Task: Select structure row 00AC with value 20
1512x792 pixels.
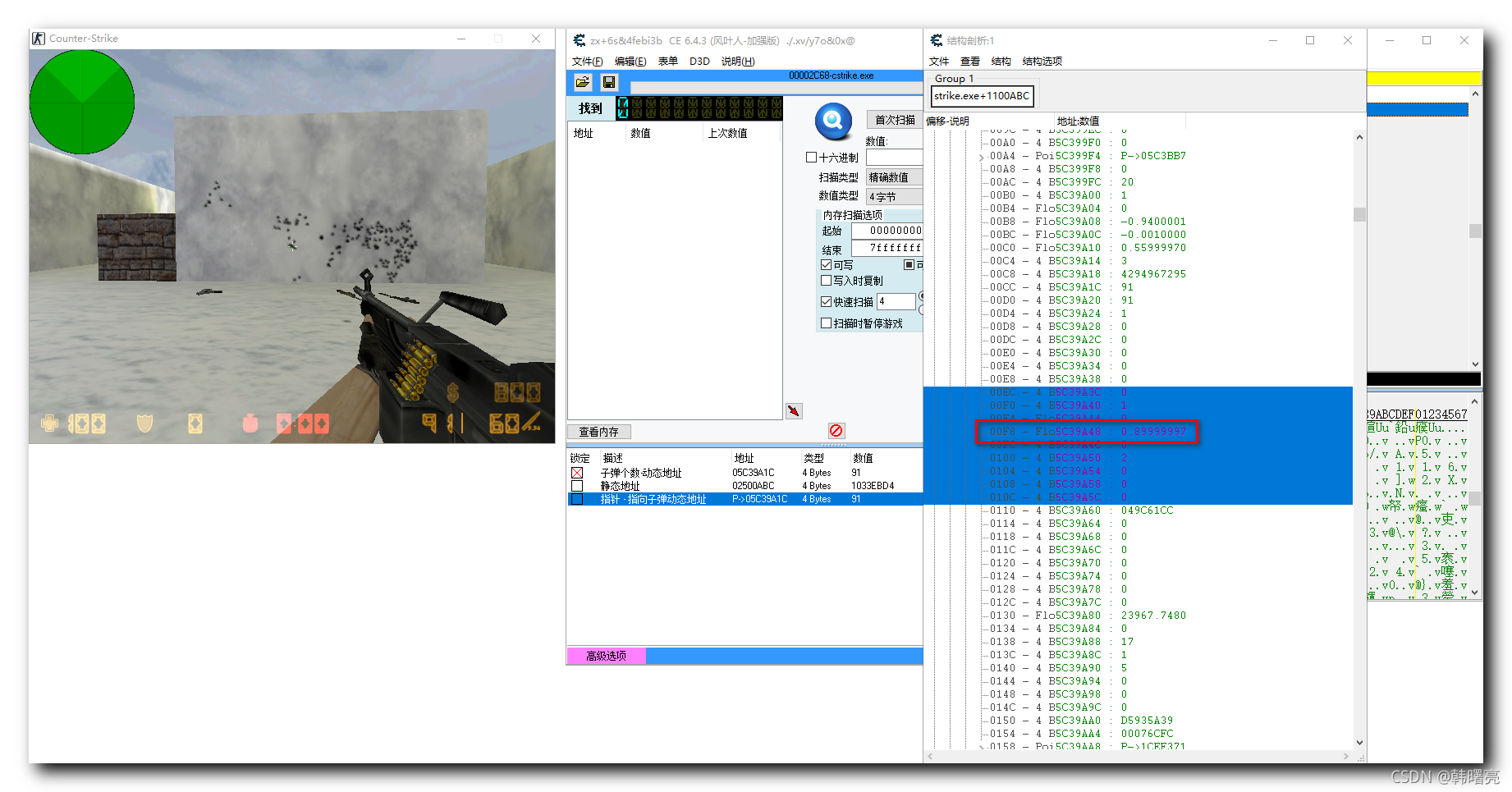Action: click(x=1061, y=182)
